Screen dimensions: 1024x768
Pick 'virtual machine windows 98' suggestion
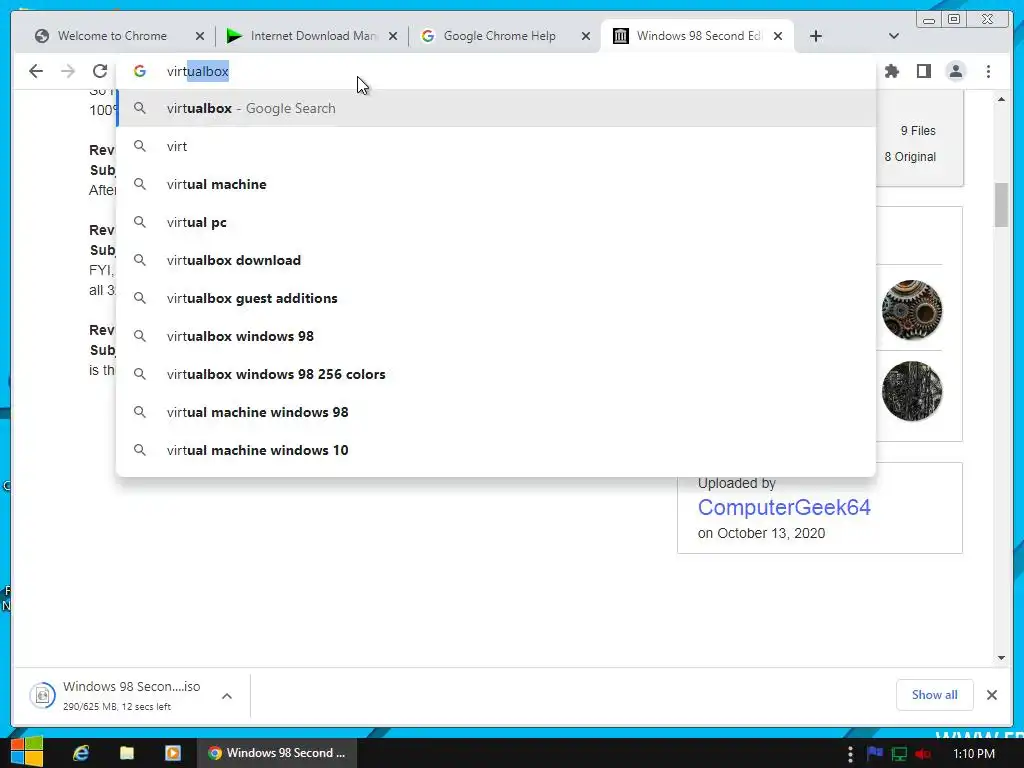(496, 412)
